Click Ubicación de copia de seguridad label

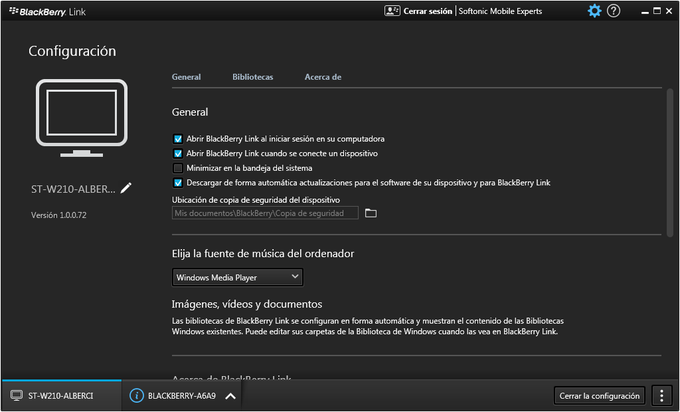tap(256, 200)
